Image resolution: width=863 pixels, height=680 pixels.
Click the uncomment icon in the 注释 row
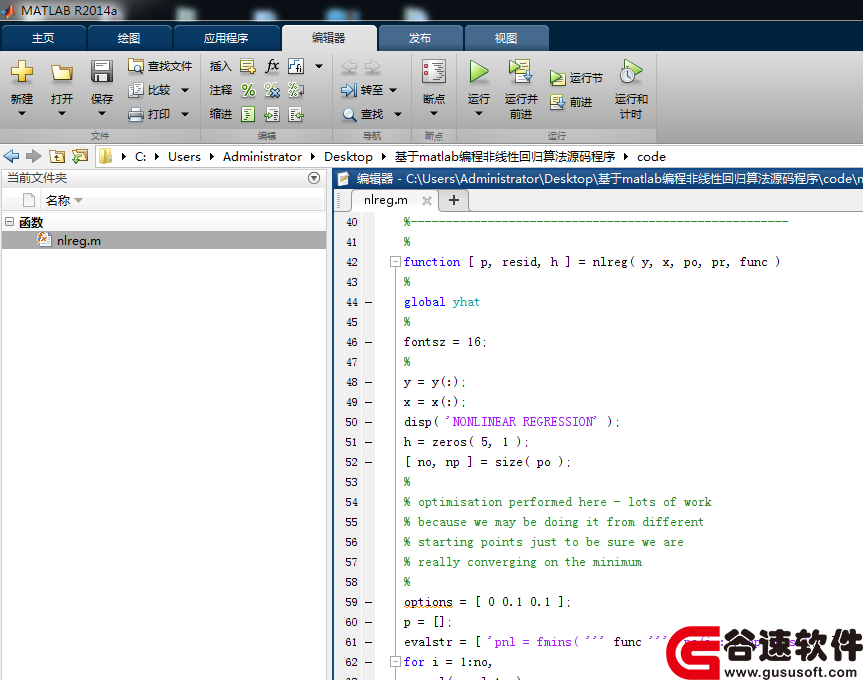coord(272,90)
